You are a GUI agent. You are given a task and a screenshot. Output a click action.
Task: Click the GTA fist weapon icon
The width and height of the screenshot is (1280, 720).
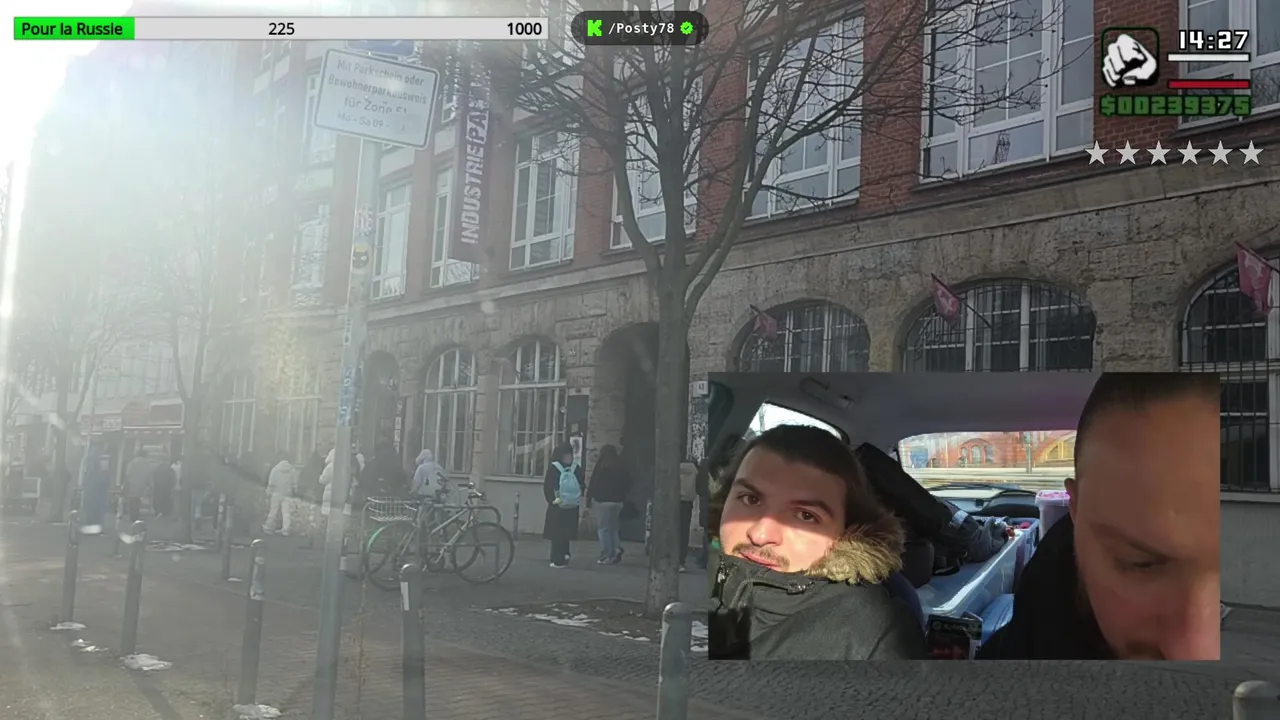(x=1129, y=57)
